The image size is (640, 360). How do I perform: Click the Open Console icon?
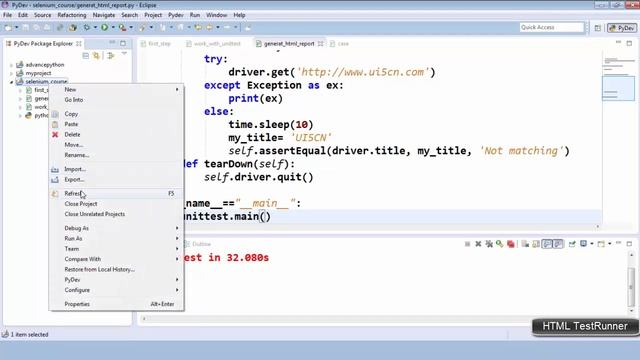coord(601,244)
